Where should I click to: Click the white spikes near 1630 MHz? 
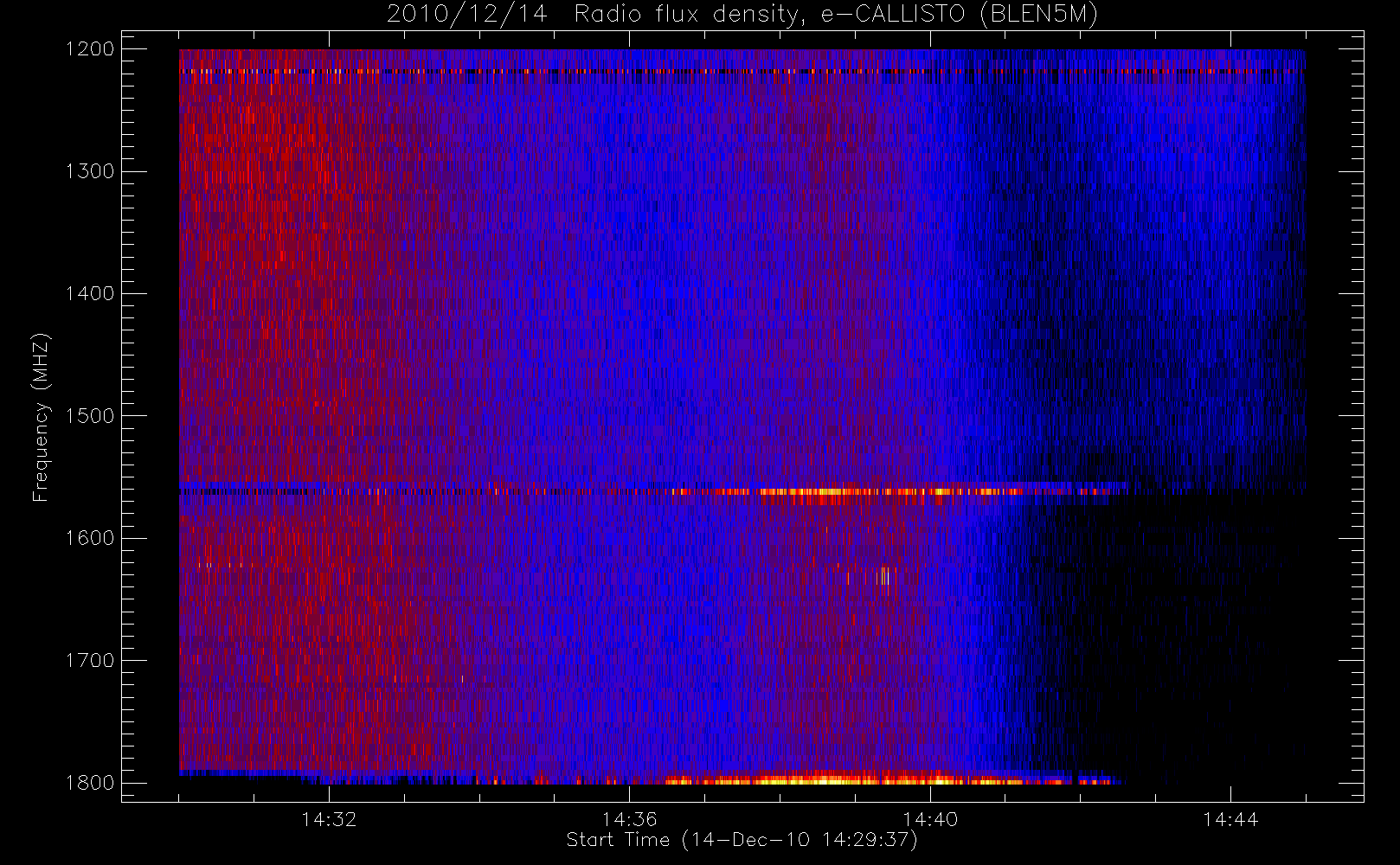(883, 576)
